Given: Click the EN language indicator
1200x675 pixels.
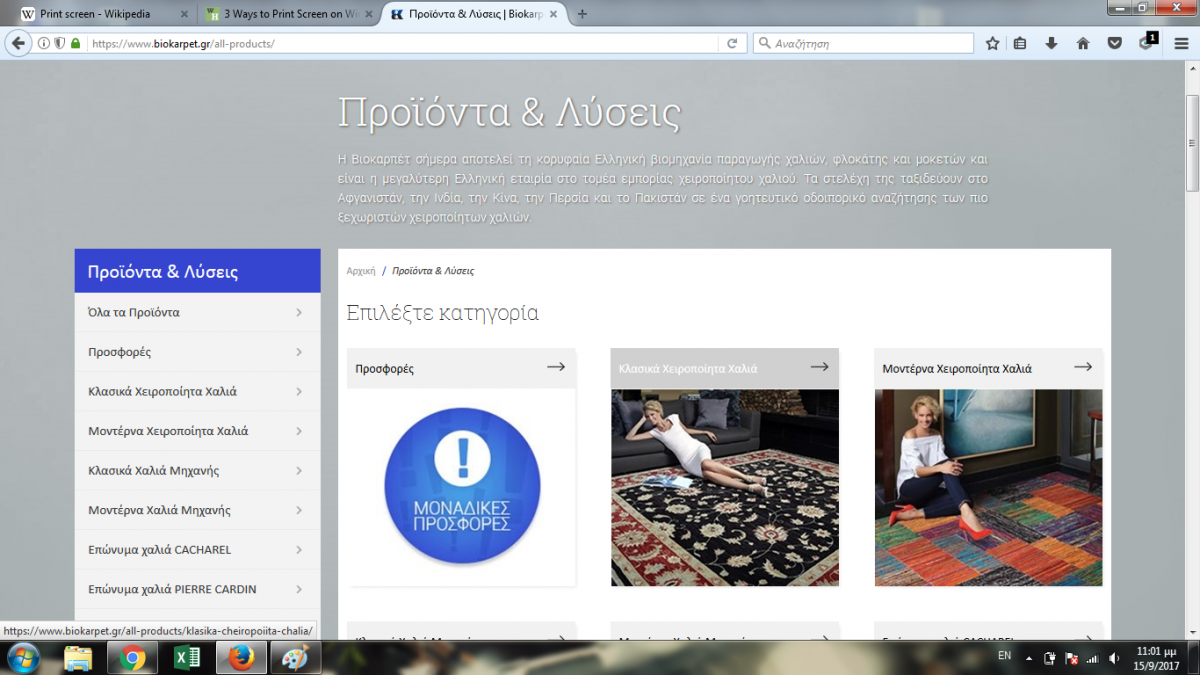Looking at the screenshot, I should (1004, 656).
